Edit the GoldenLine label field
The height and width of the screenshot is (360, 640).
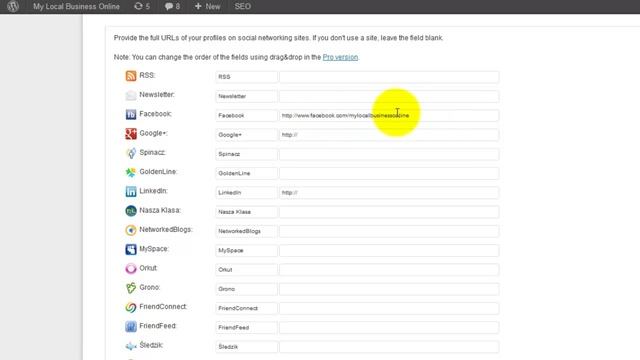tap(246, 173)
